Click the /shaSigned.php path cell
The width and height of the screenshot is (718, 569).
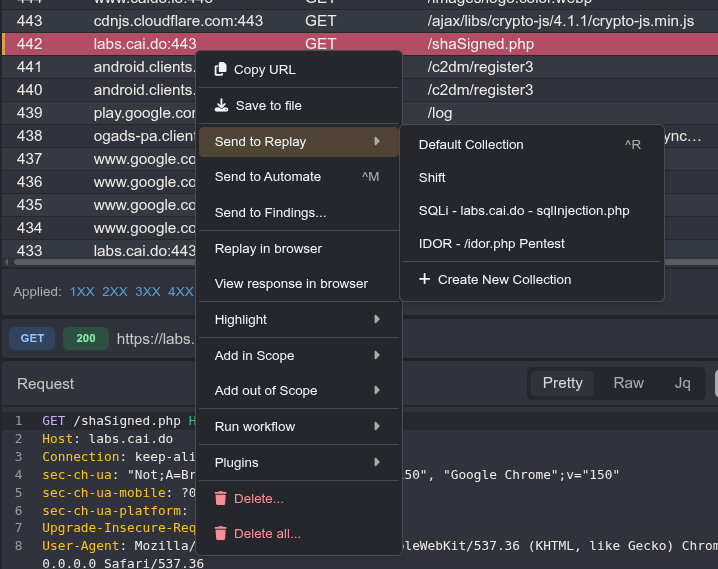coord(480,44)
